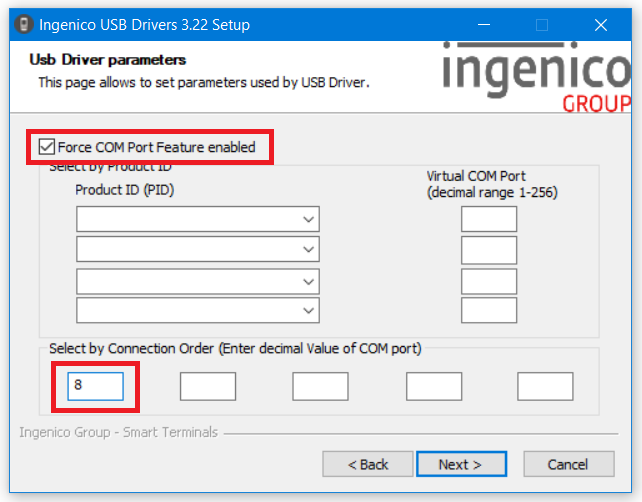
Task: Click the Virtual COM Port label
Action: tap(492, 184)
